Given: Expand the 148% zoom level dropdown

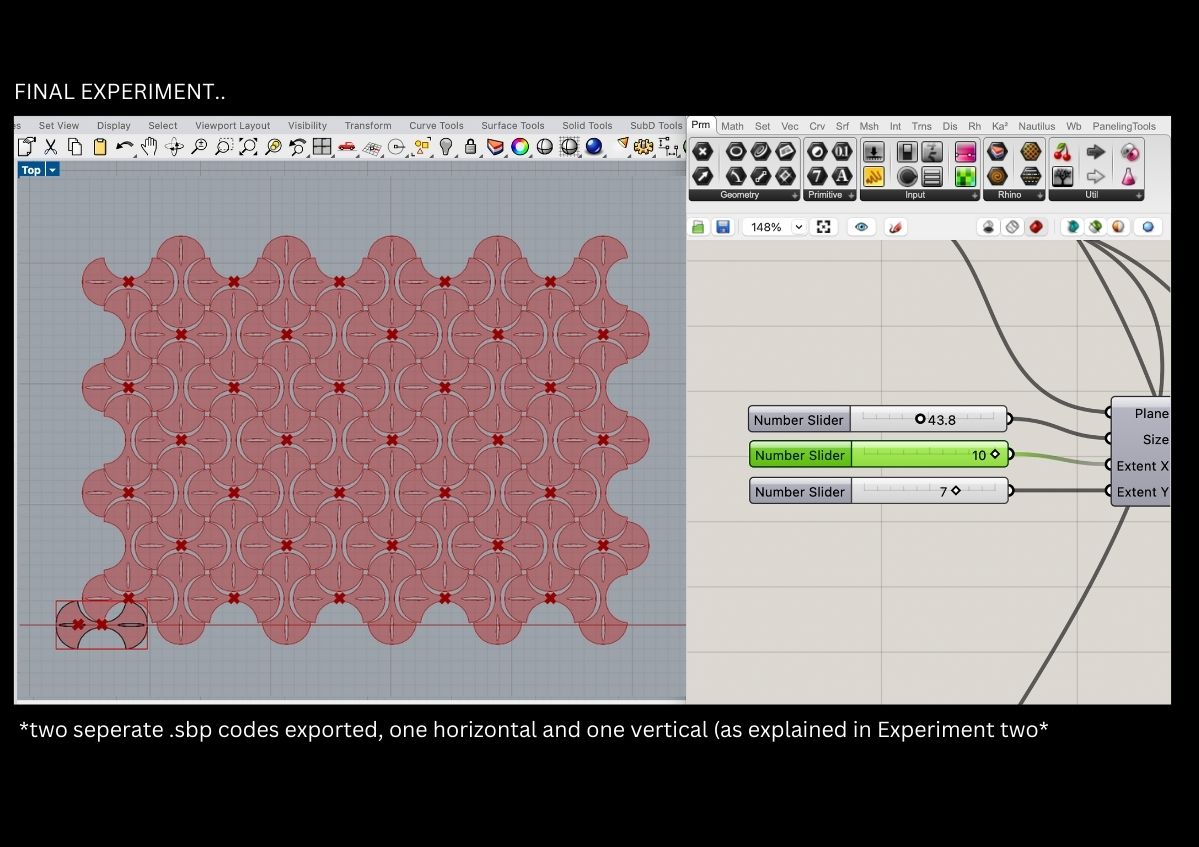Looking at the screenshot, I should coord(798,227).
